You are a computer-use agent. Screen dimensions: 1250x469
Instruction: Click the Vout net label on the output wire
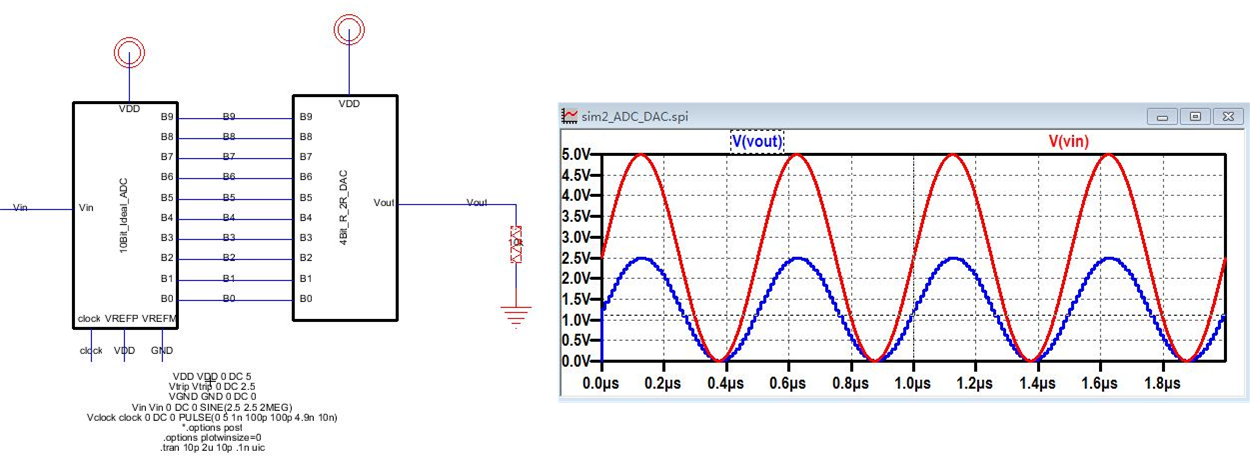477,203
